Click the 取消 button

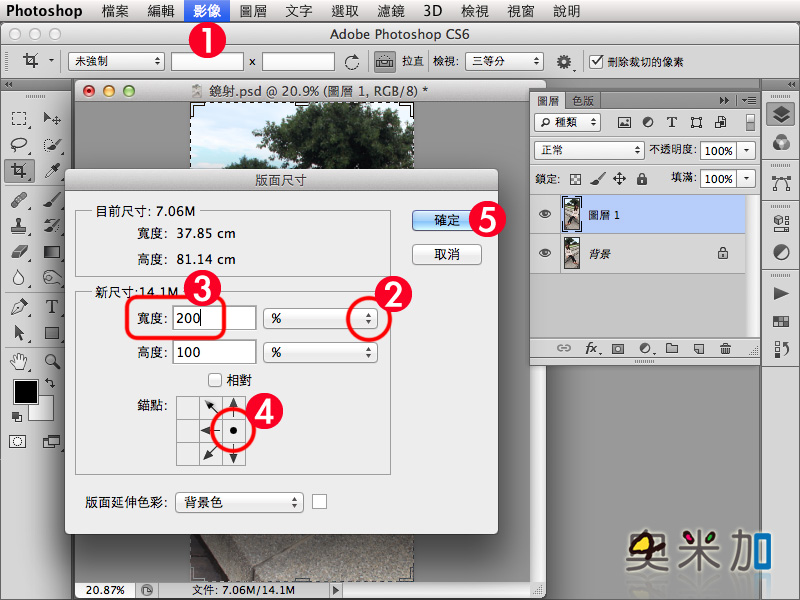point(446,254)
